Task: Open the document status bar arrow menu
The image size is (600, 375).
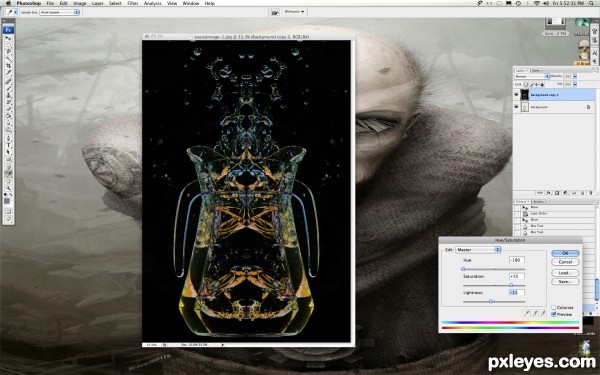Action: (223, 345)
